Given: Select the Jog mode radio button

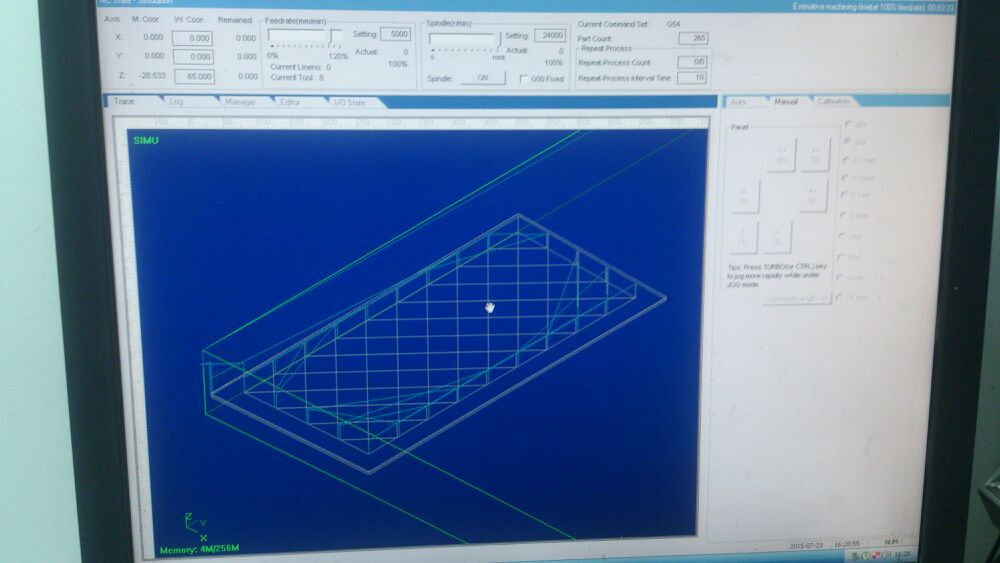Looking at the screenshot, I should pos(848,140).
